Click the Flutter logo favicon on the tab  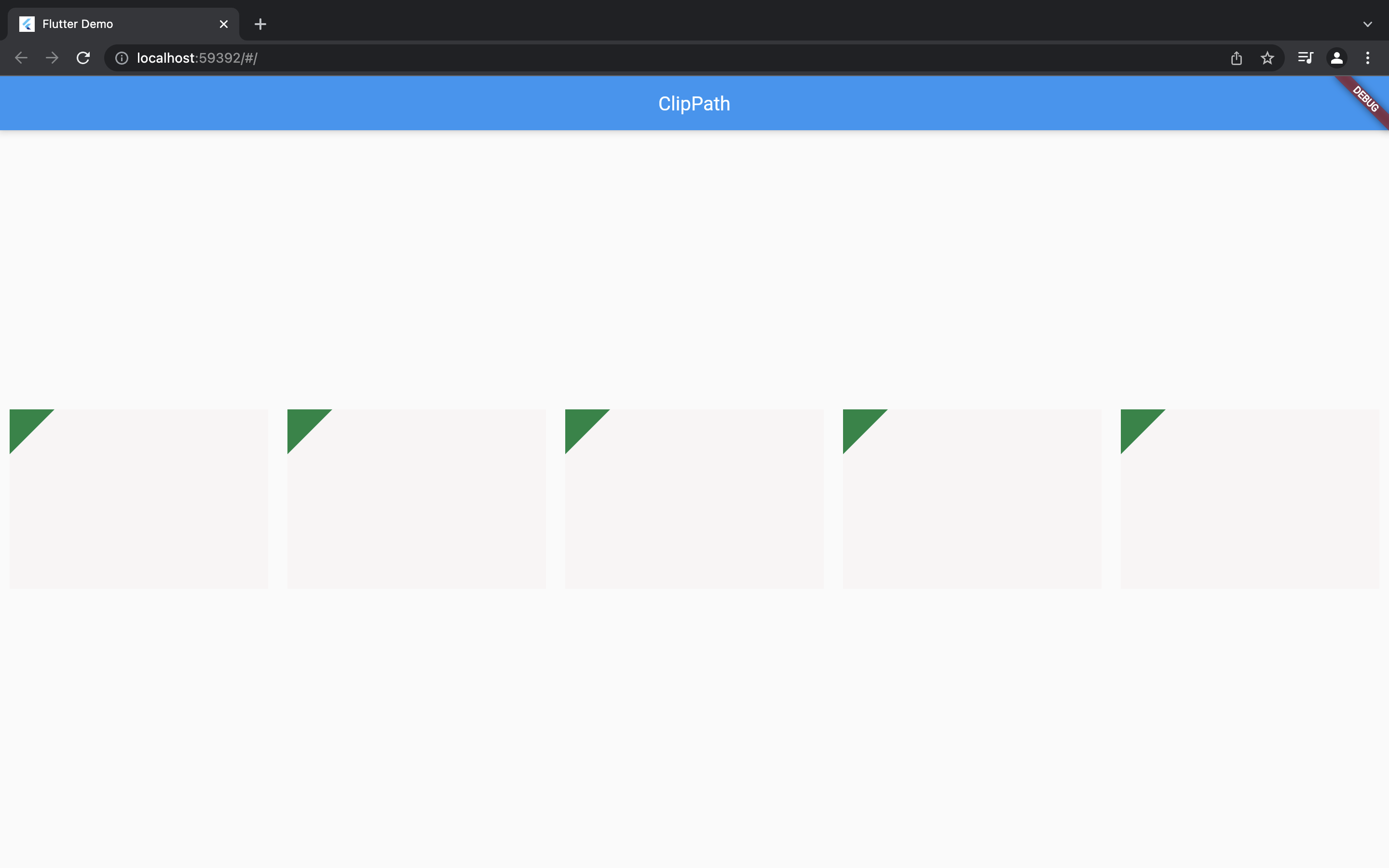tap(27, 24)
